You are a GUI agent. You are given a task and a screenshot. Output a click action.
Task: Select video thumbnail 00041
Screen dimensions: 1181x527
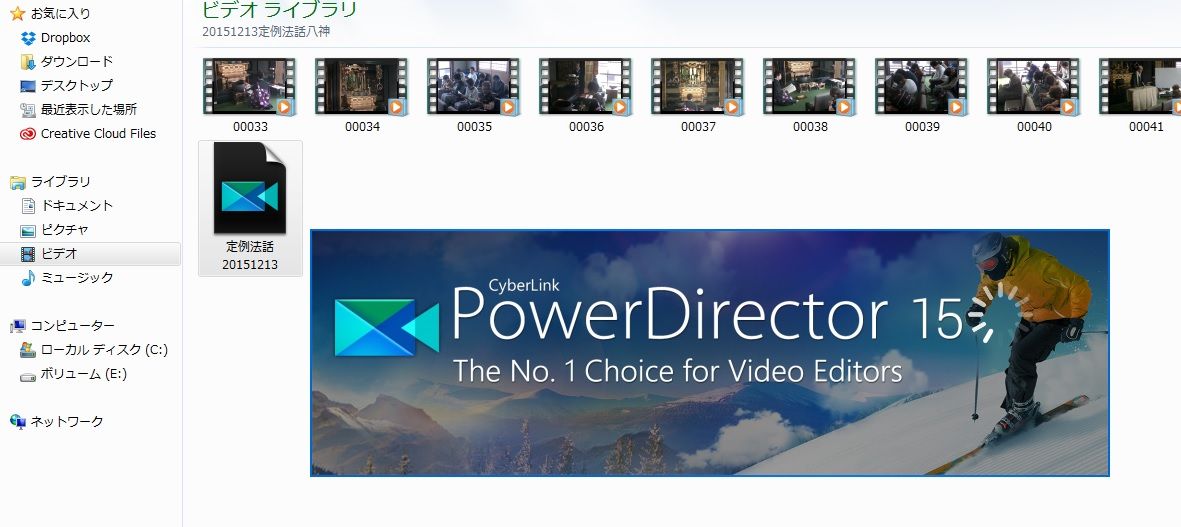click(x=1140, y=87)
